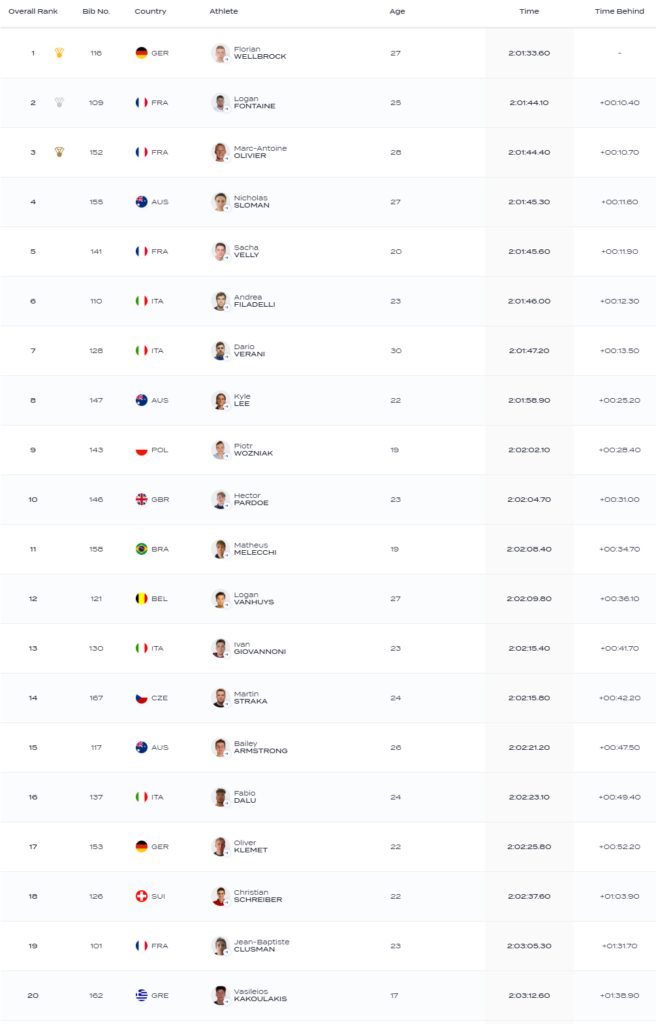
Task: Click the Time Behind column header
Action: coord(619,11)
